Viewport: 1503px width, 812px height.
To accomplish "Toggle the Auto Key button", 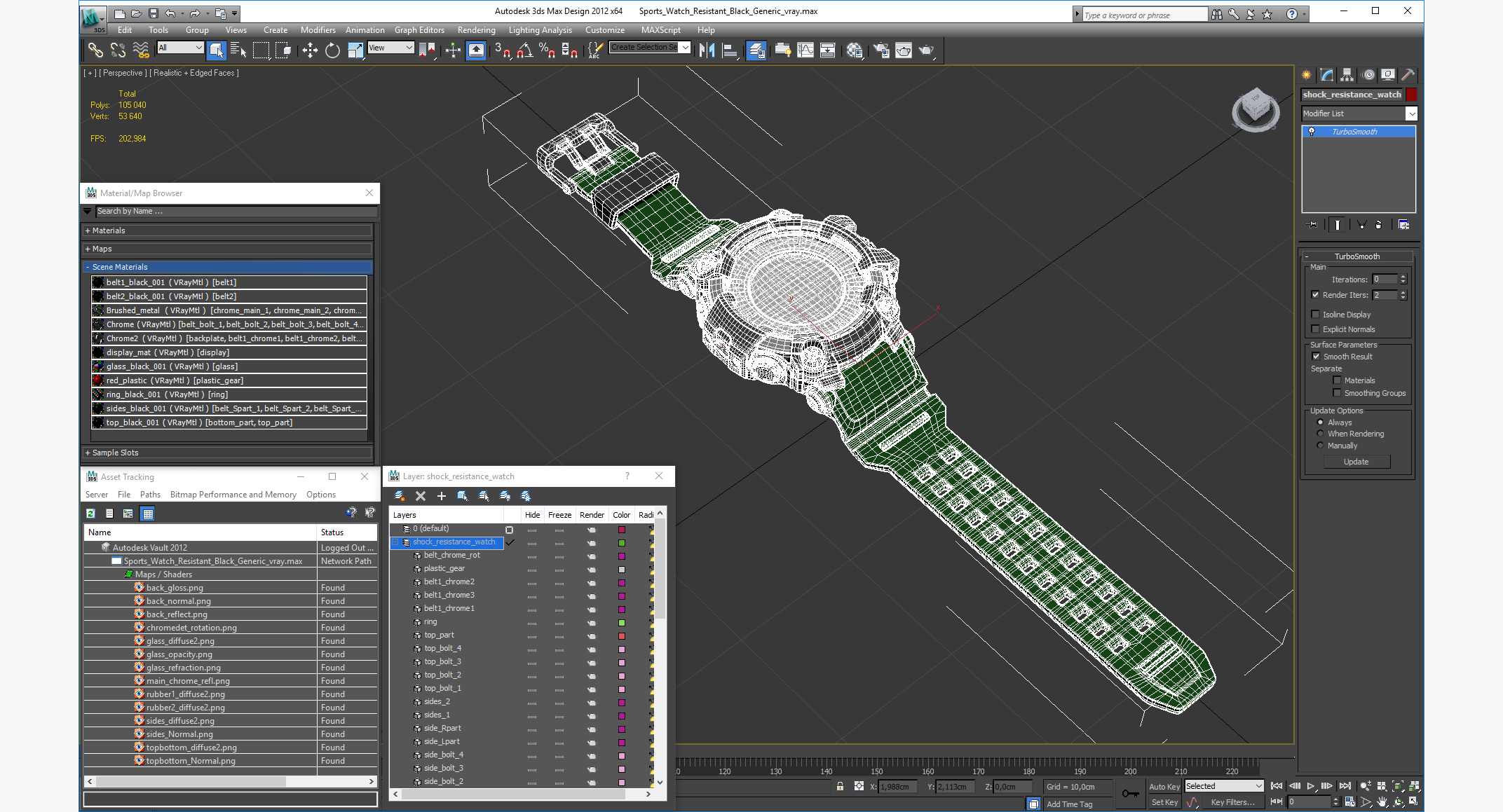I will coord(1164,787).
